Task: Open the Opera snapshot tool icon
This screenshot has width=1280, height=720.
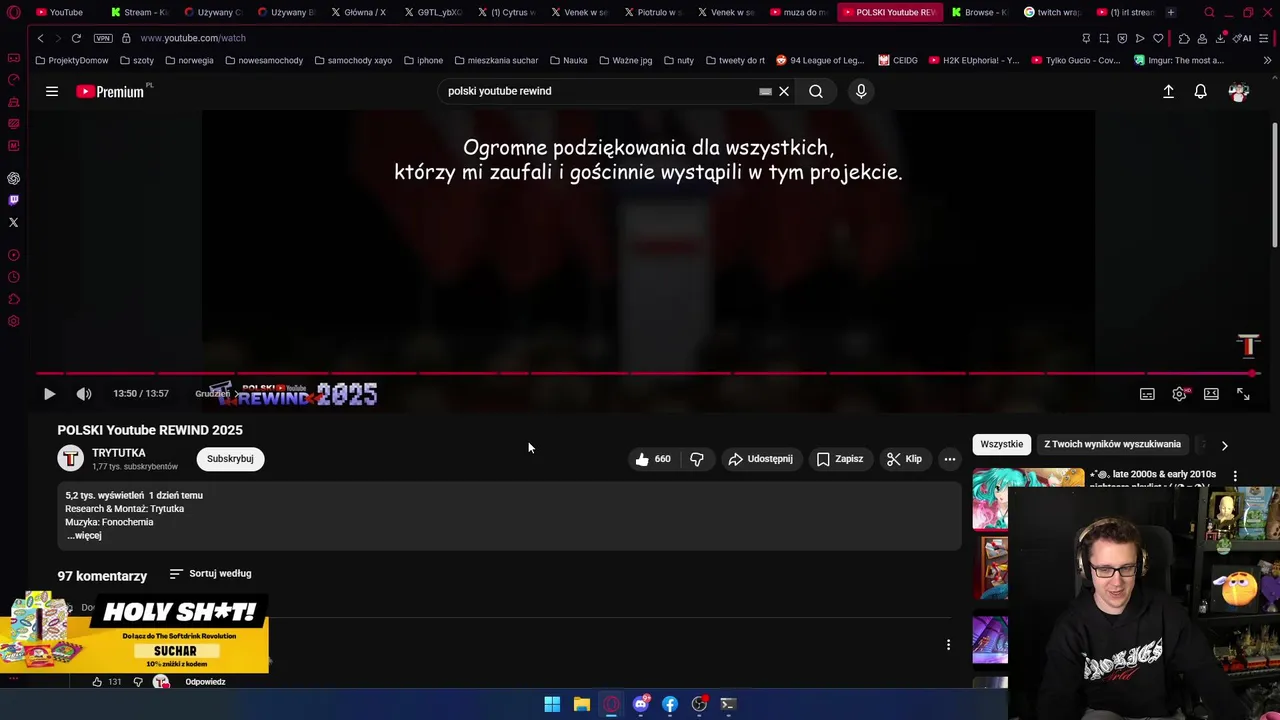Action: pos(1104,38)
